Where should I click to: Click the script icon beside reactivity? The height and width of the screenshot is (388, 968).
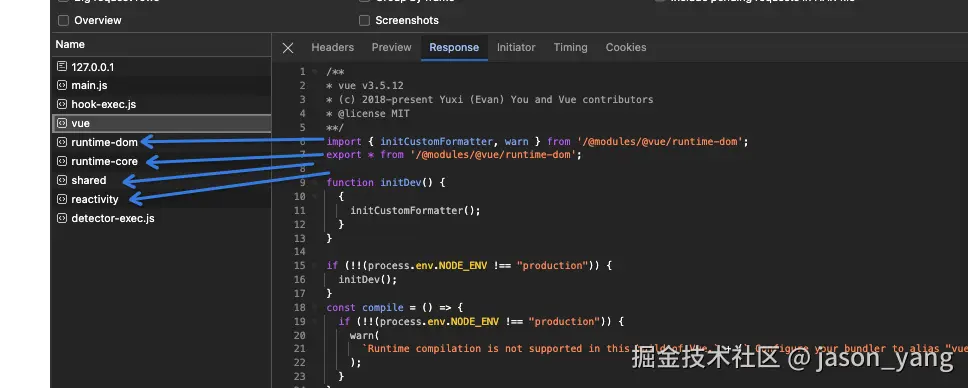click(62, 199)
